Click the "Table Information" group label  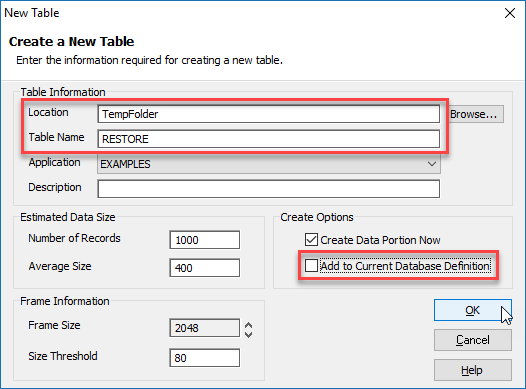click(x=63, y=92)
